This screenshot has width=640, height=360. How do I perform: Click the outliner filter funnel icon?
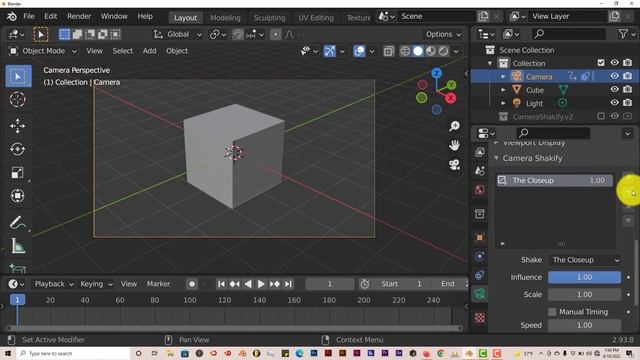click(x=623, y=34)
